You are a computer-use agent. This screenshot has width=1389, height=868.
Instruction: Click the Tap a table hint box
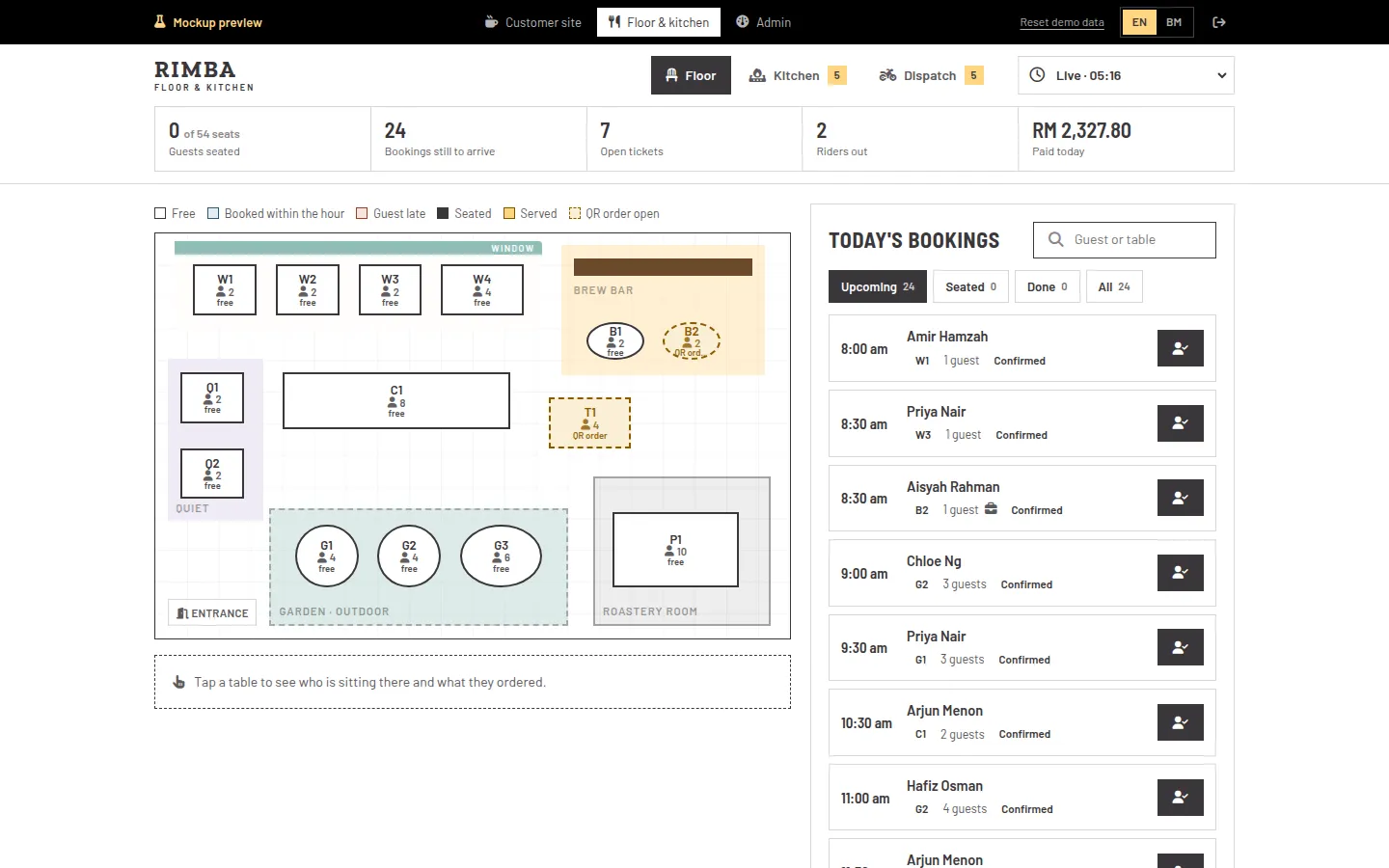pos(473,682)
